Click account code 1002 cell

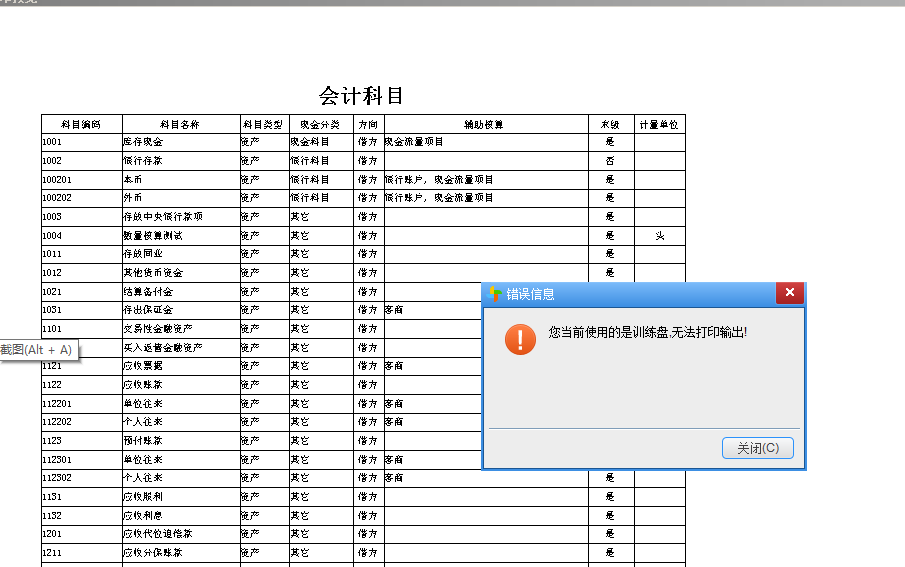point(53,161)
